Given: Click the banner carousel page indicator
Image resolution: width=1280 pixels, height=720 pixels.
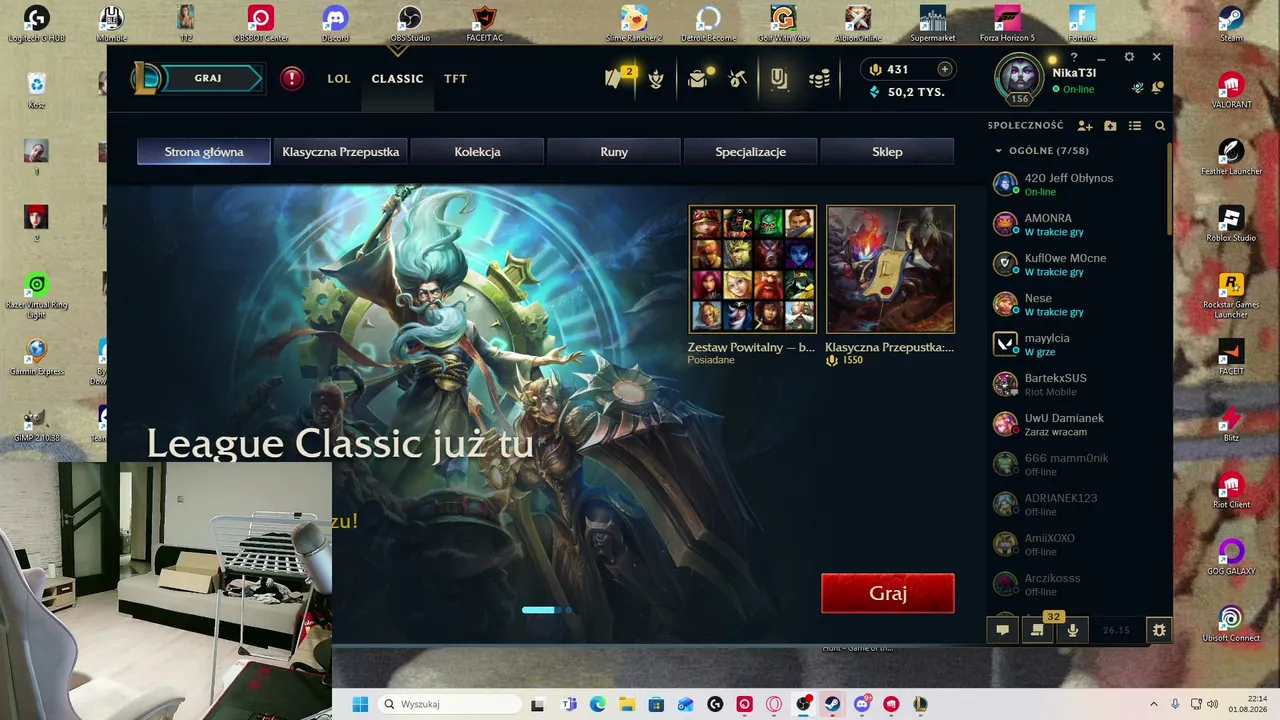Looking at the screenshot, I should [x=547, y=610].
